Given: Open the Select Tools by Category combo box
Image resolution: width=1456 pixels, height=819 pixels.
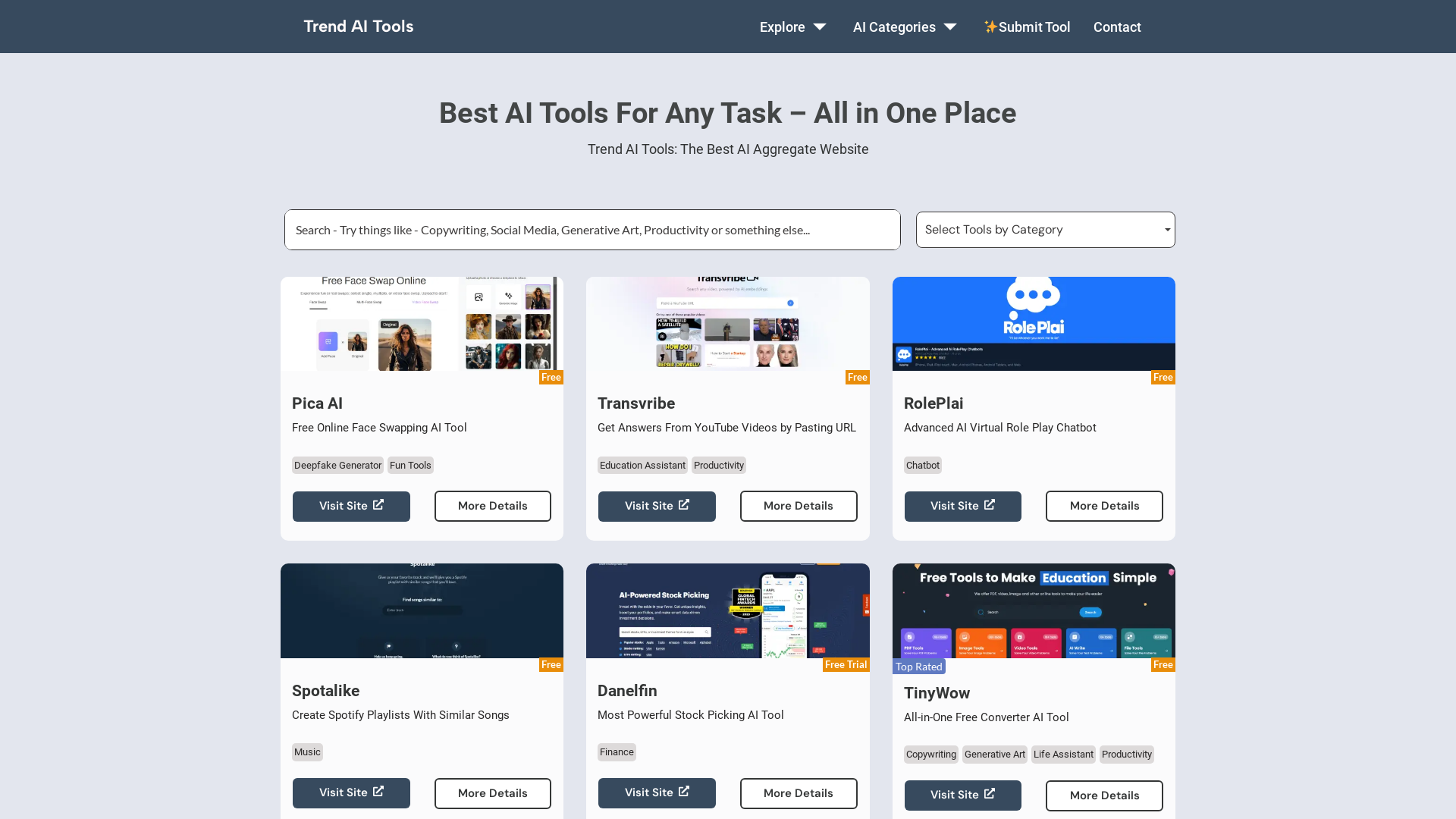Looking at the screenshot, I should pyautogui.click(x=1045, y=230).
